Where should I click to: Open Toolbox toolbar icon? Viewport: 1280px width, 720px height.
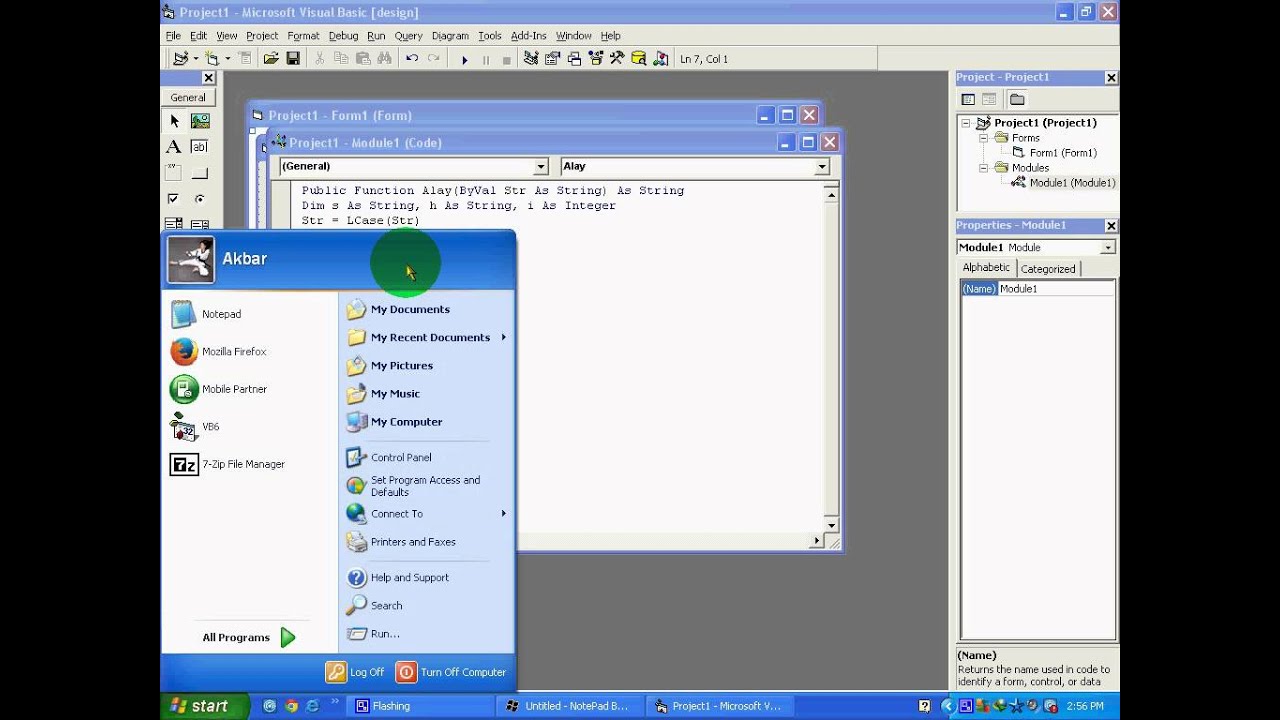coord(617,59)
